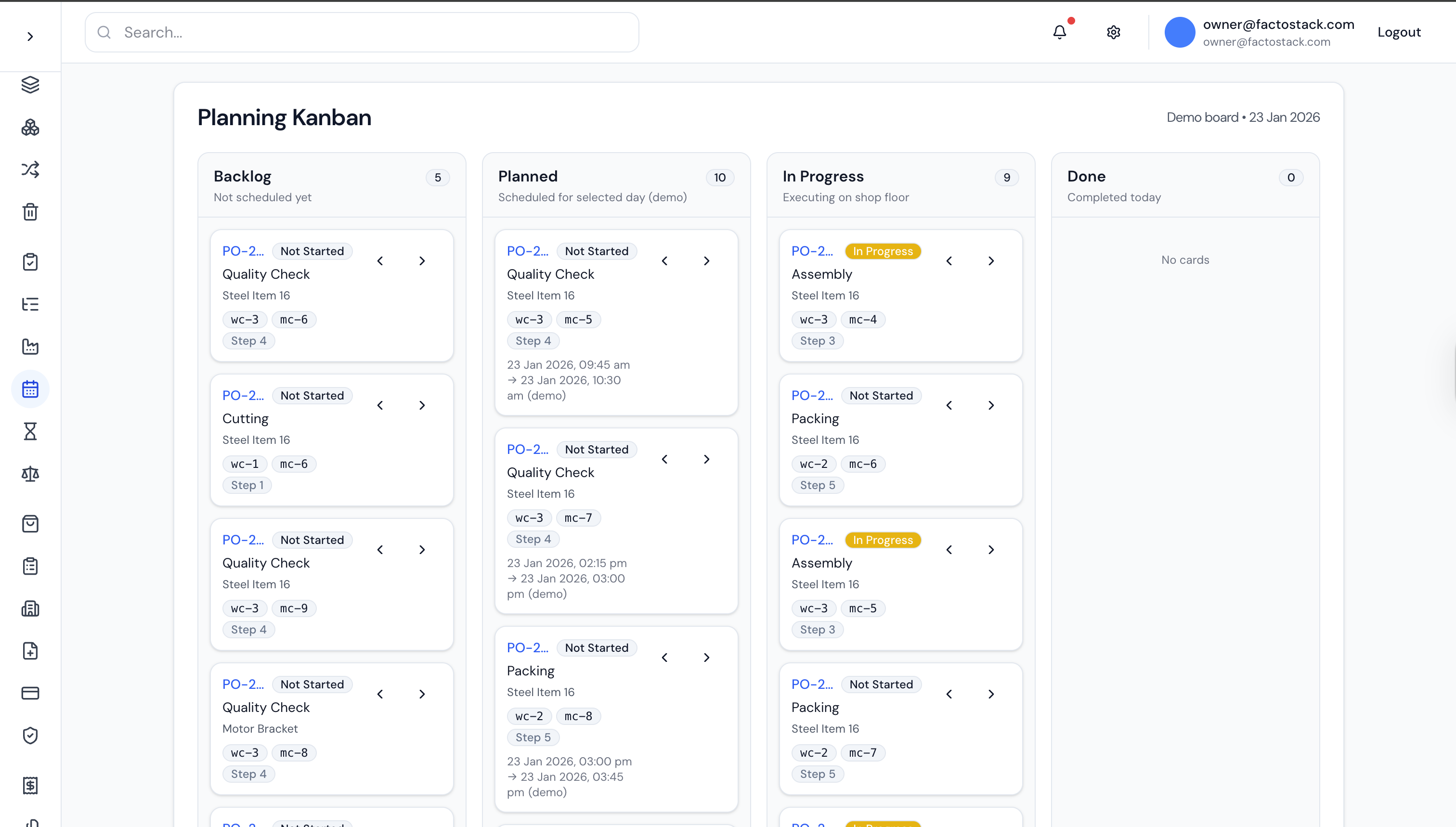Open the factory sidebar icon

30,347
